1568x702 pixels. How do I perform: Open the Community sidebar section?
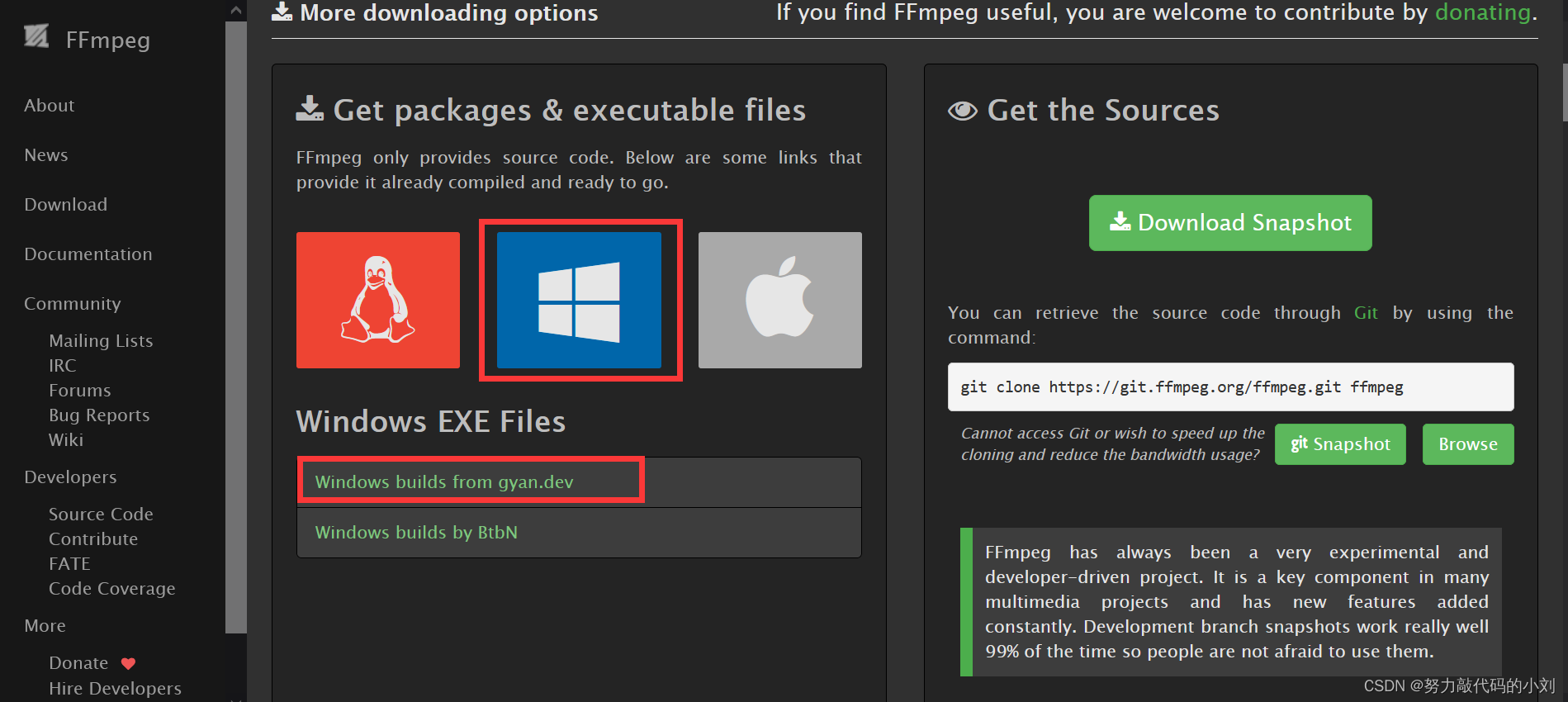pyautogui.click(x=73, y=304)
